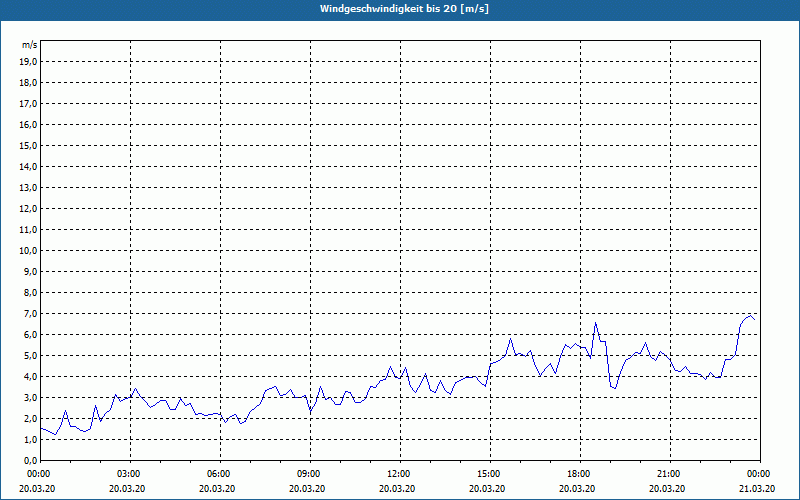
Task: Select the 21:00 time label
Action: pyautogui.click(x=668, y=474)
